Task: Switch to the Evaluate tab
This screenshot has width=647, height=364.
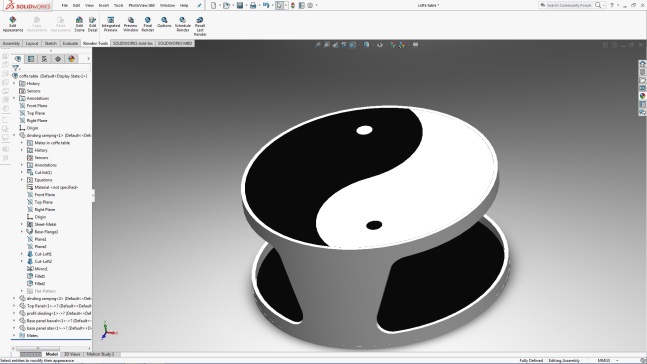Action: pos(70,43)
